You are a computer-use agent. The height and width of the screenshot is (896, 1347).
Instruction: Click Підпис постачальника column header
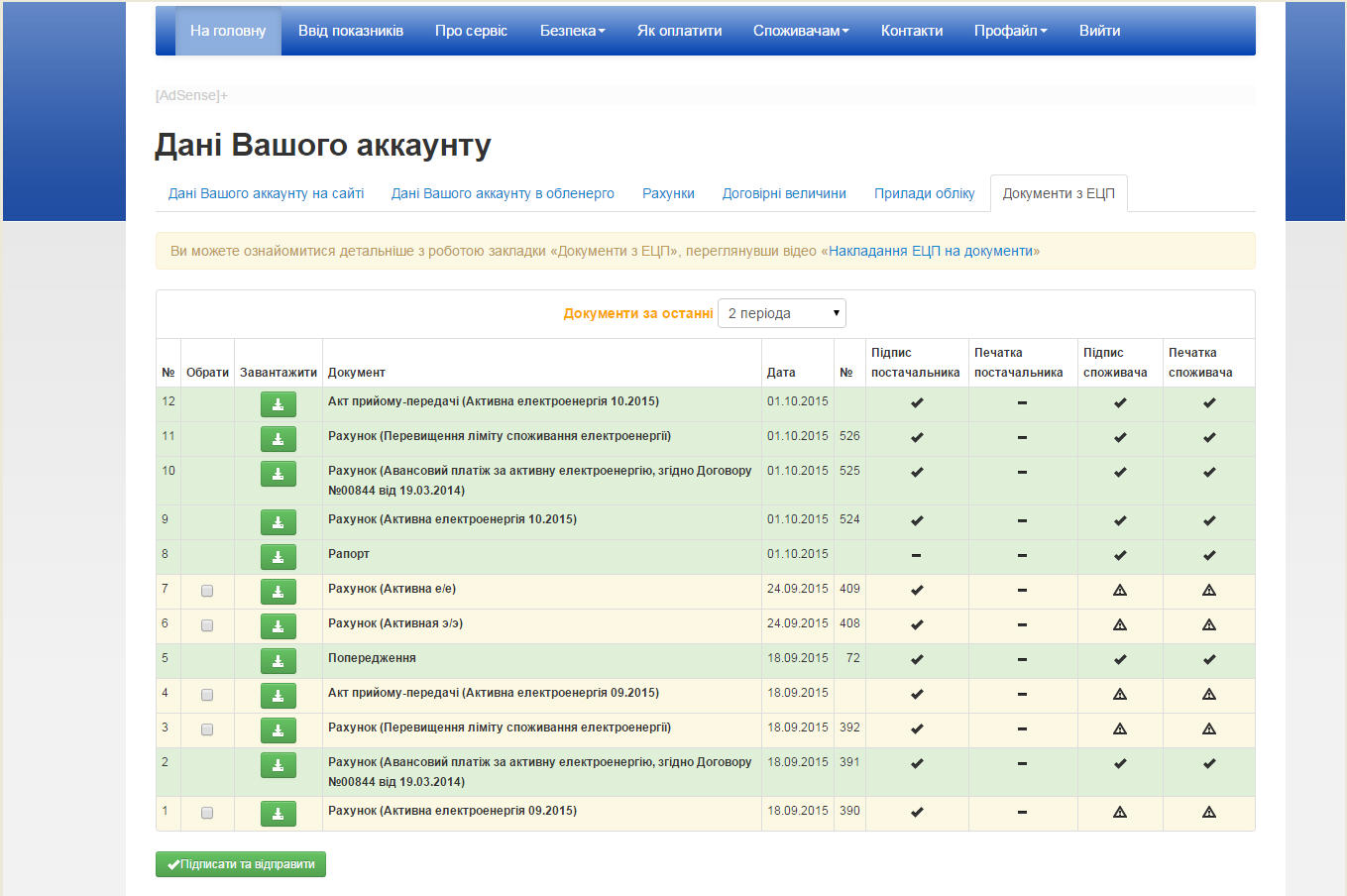click(915, 363)
